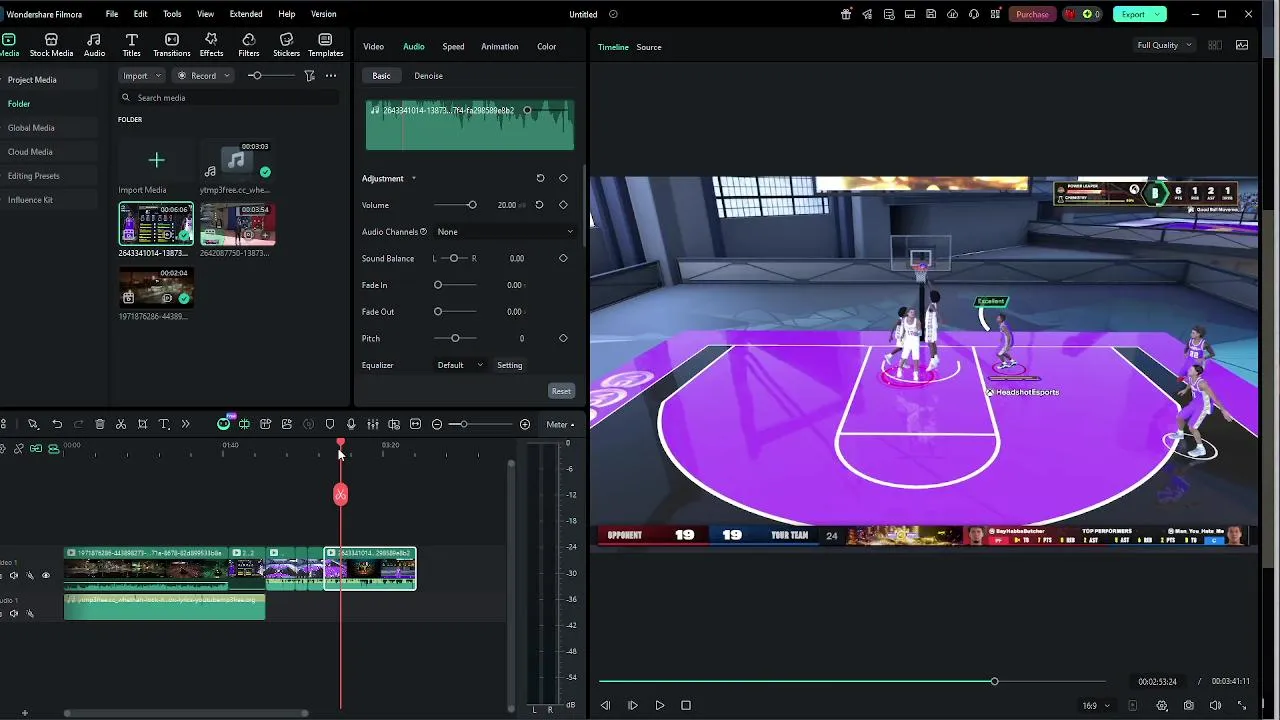Open the Extended menu

pyautogui.click(x=246, y=14)
